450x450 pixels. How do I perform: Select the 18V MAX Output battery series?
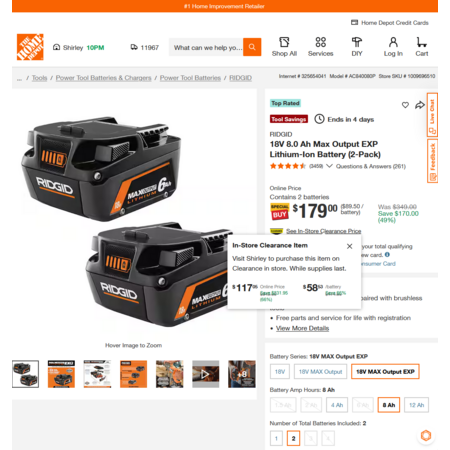pos(320,372)
